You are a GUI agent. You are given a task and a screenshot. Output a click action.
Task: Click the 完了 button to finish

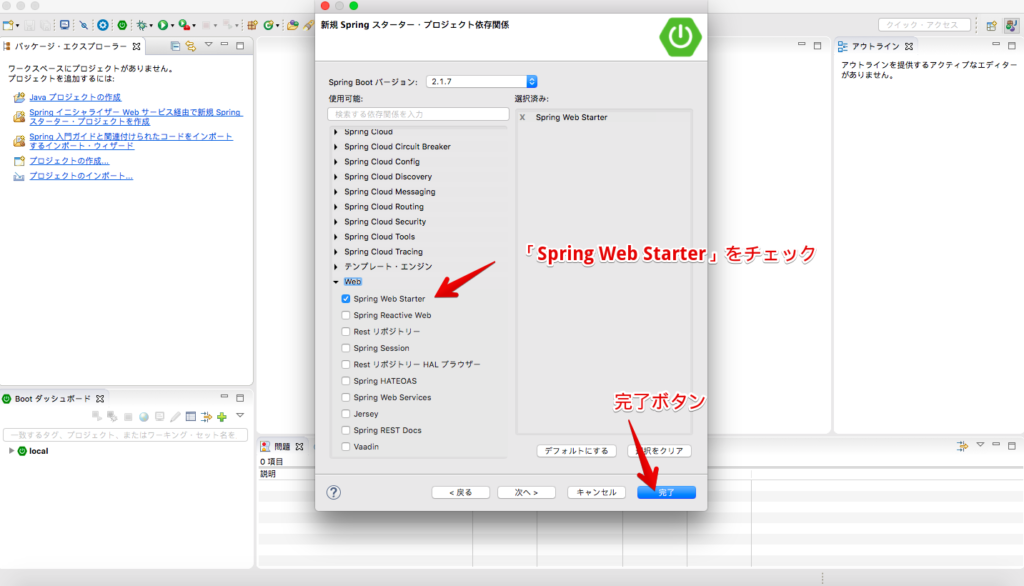point(665,492)
